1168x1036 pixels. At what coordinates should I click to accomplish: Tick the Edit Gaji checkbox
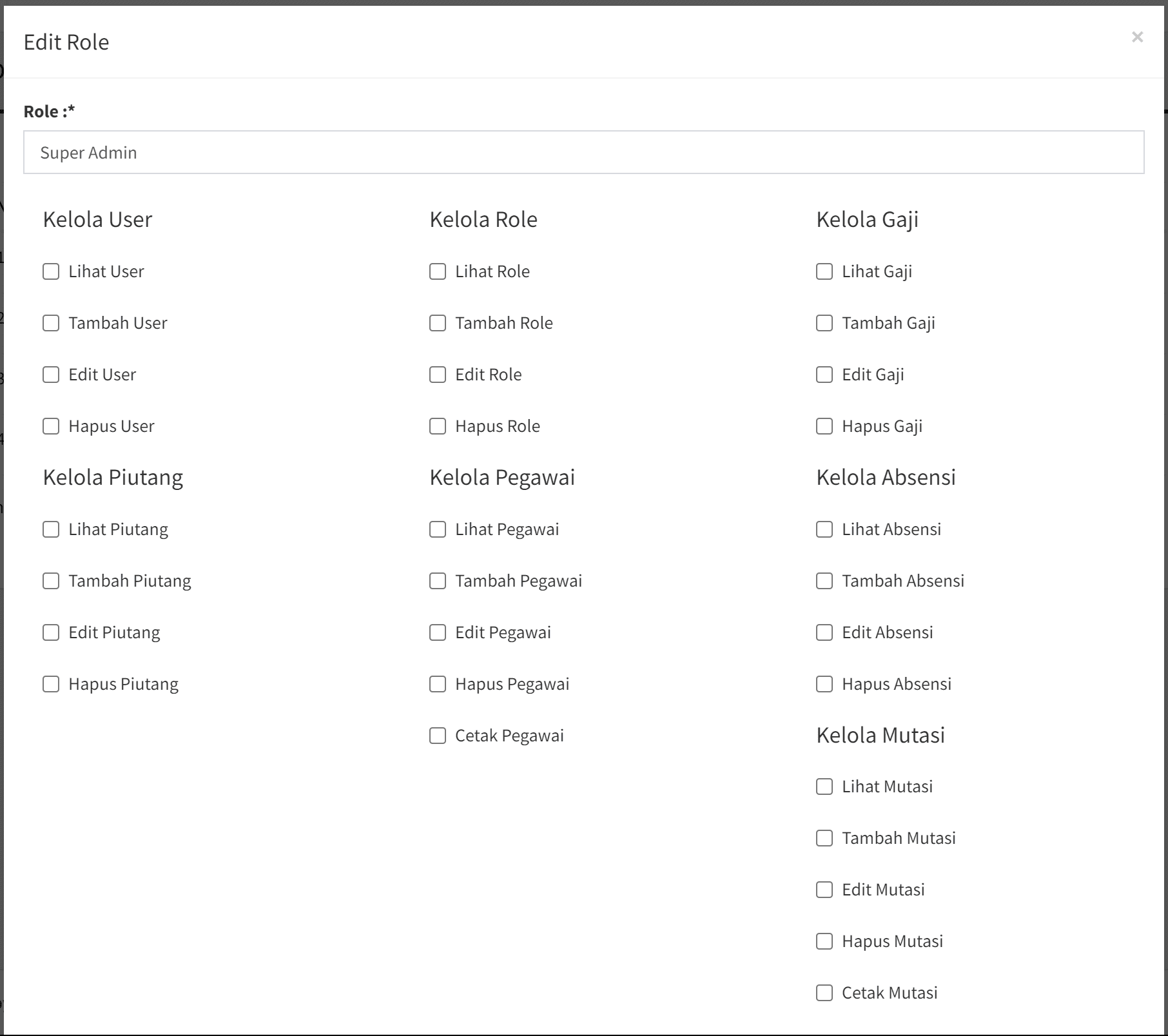point(824,375)
